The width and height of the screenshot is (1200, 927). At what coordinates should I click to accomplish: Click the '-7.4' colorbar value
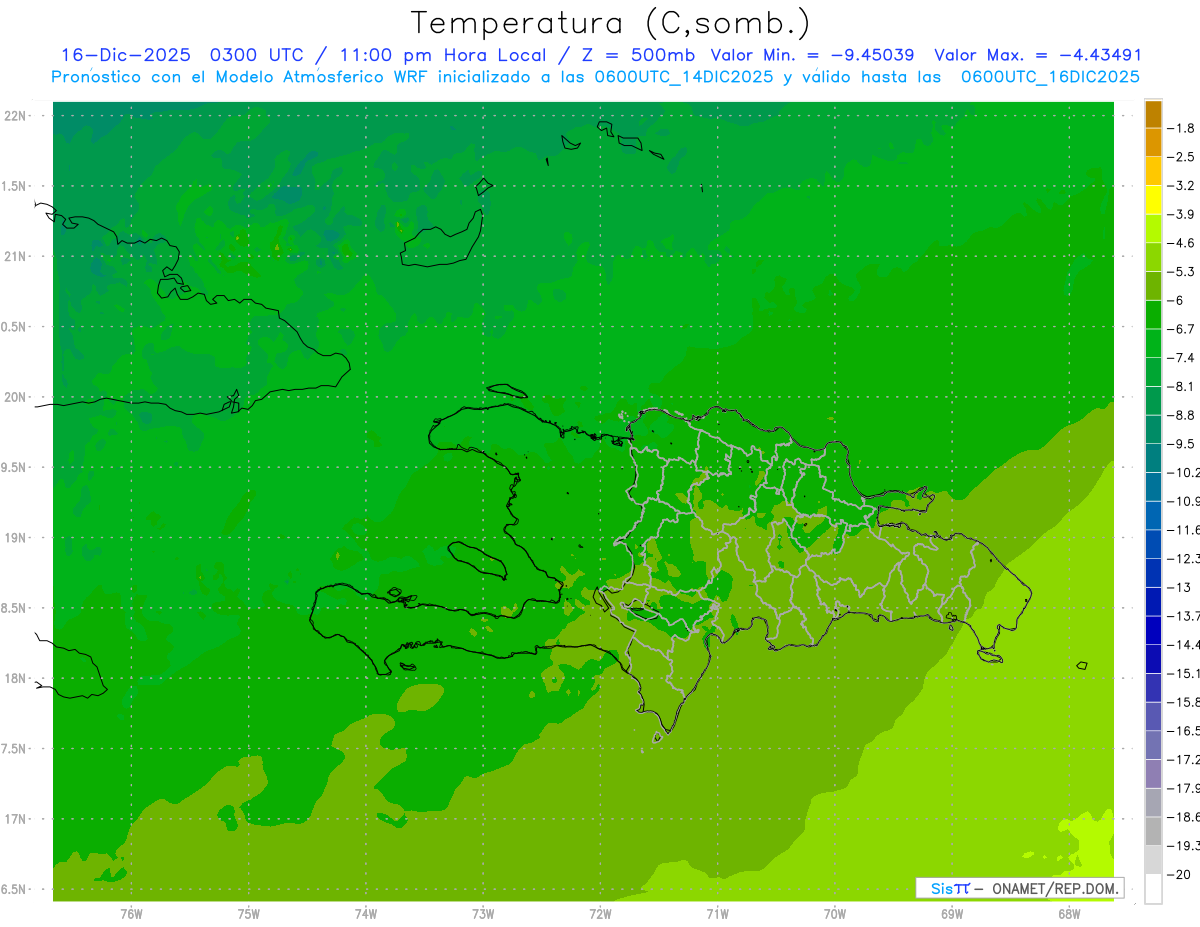point(1182,358)
